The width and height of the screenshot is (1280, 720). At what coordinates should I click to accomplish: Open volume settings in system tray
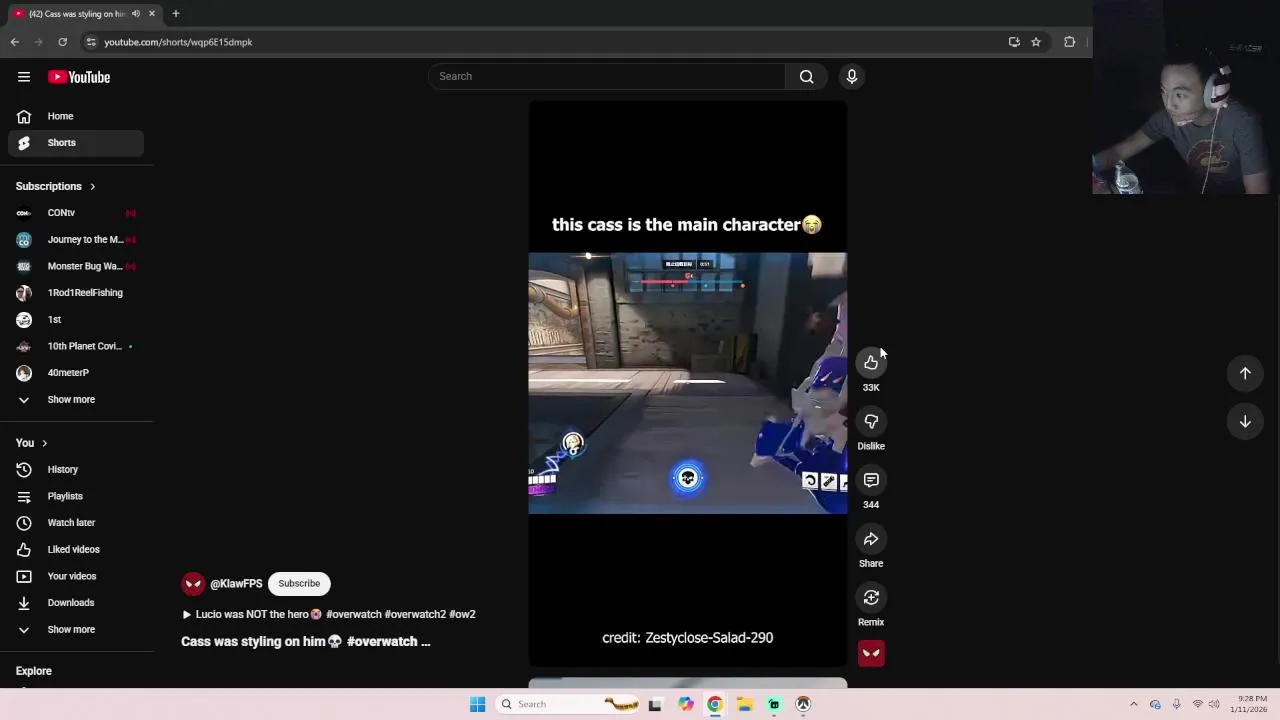click(1215, 704)
